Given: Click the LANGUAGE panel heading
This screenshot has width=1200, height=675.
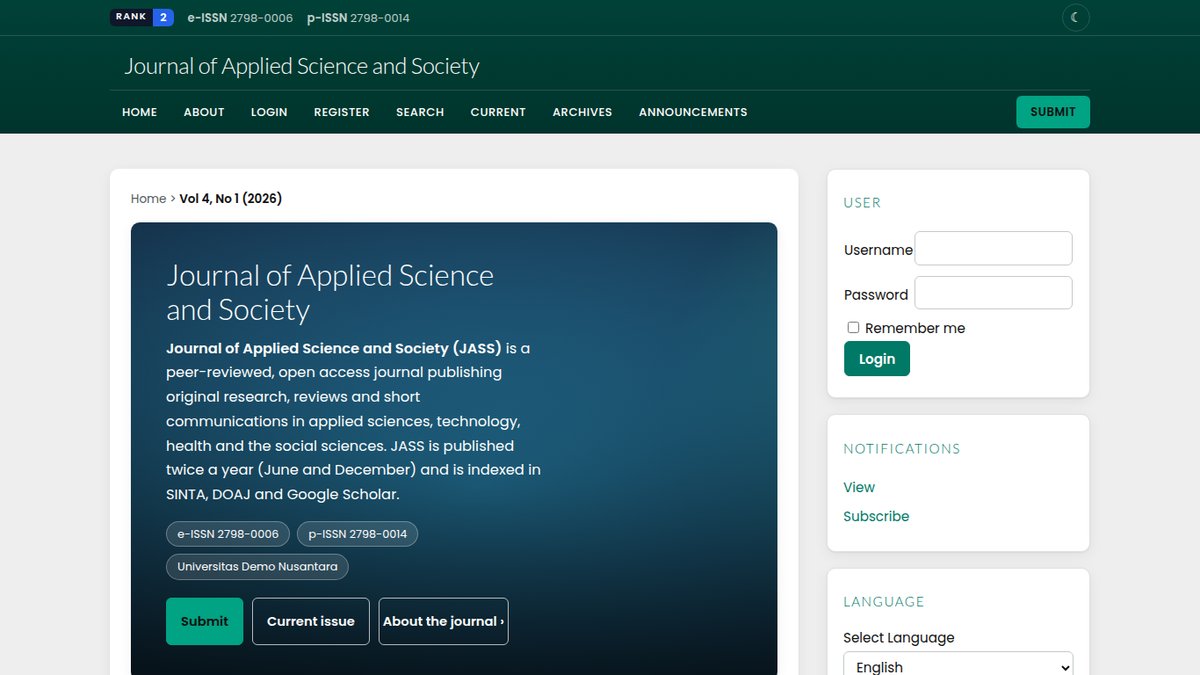Looking at the screenshot, I should point(884,601).
